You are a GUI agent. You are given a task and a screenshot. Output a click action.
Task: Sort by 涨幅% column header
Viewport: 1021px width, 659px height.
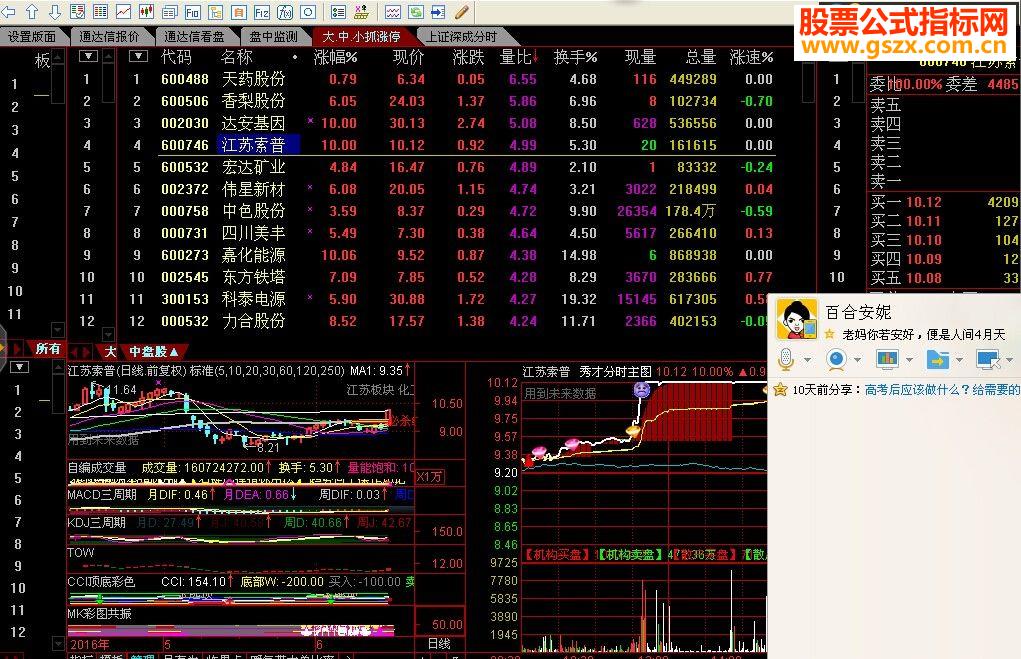click(x=335, y=57)
